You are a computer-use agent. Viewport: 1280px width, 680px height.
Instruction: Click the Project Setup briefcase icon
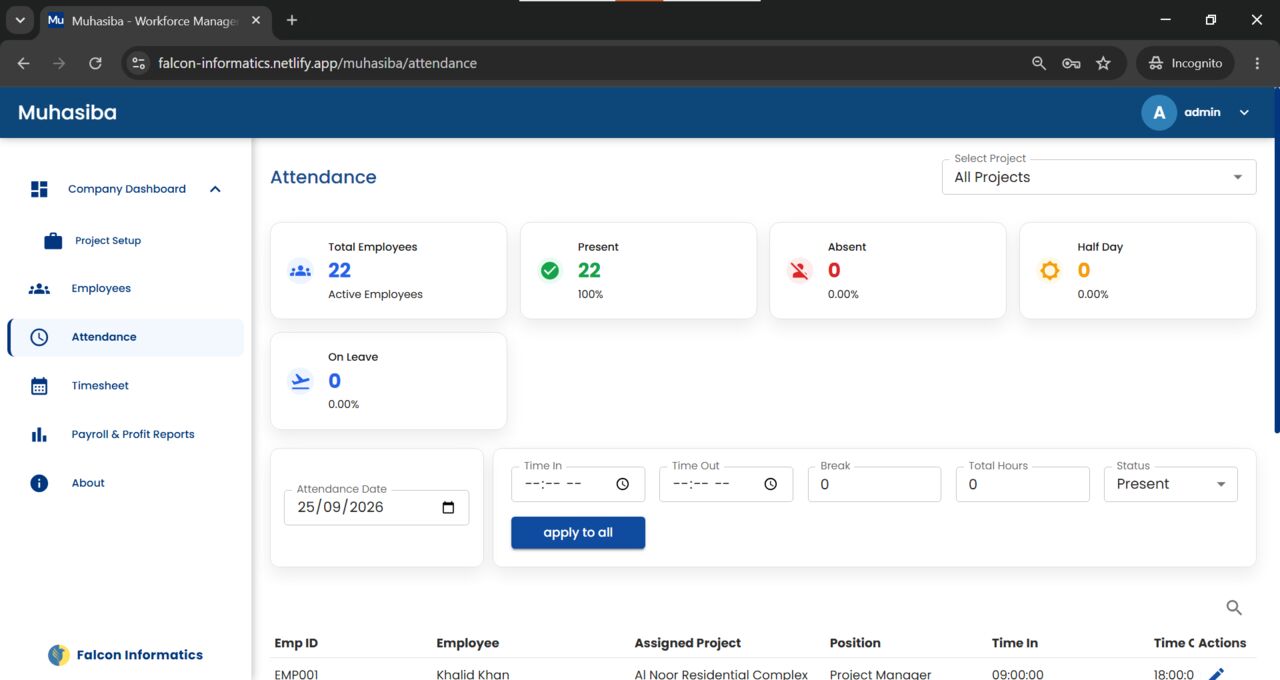pos(53,241)
